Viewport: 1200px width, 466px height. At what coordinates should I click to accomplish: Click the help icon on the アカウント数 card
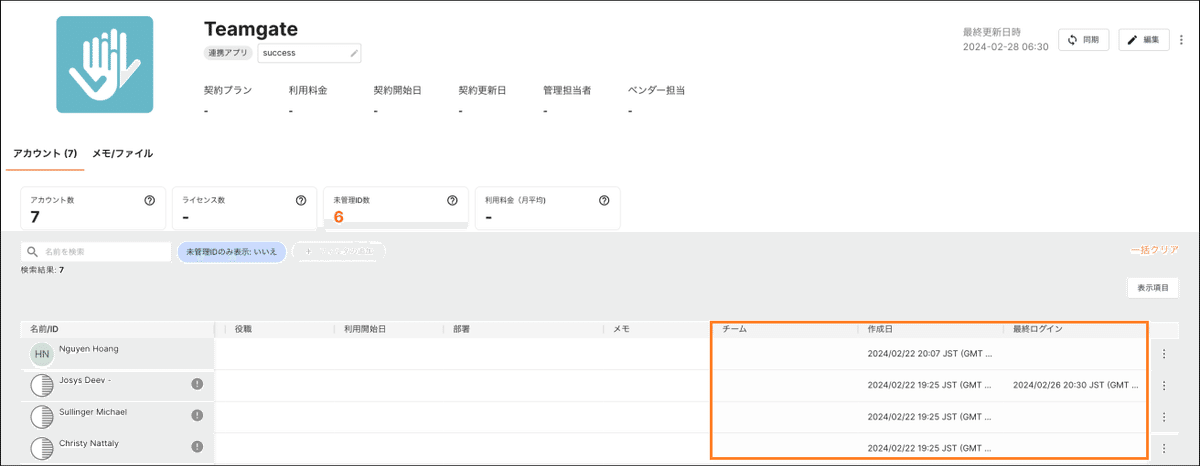point(150,200)
